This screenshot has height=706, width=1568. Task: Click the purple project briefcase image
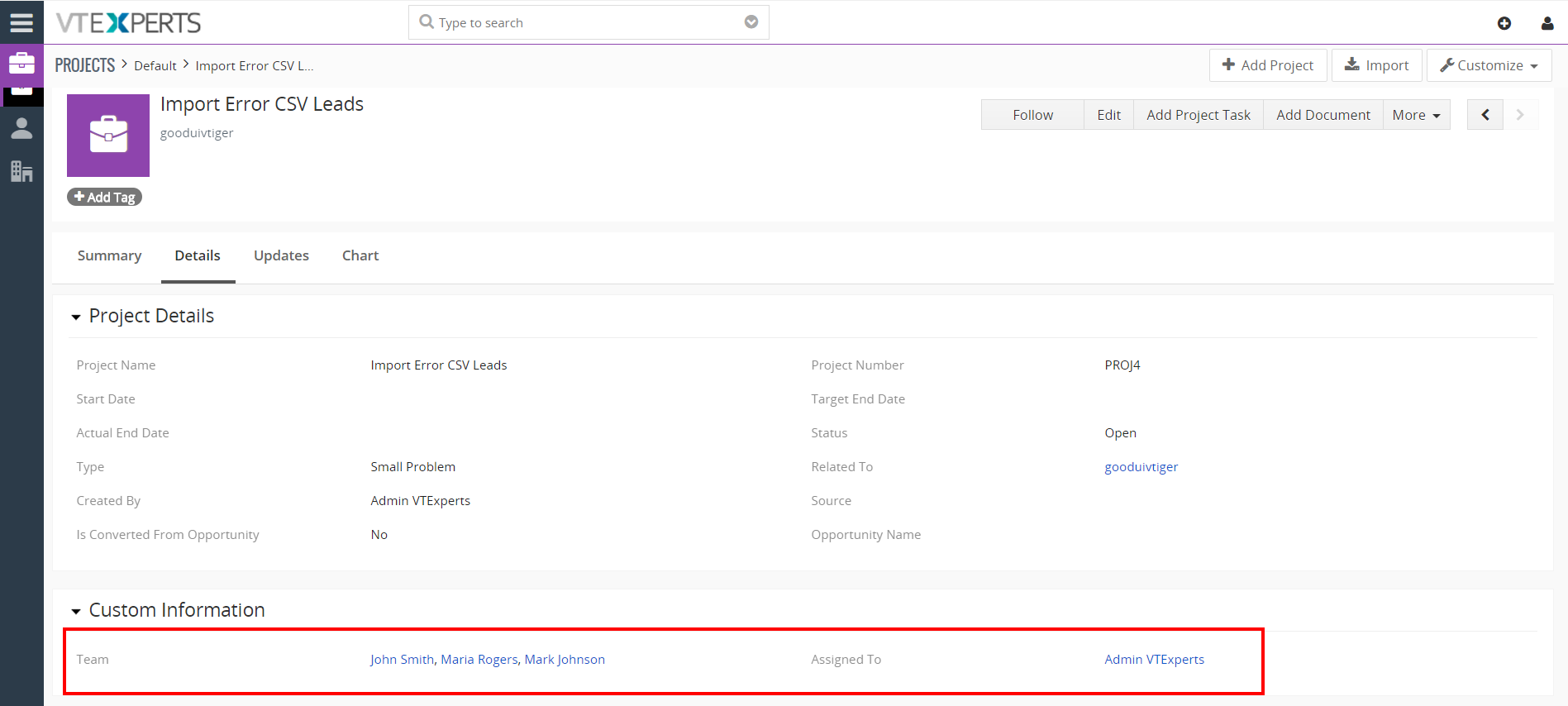tap(108, 136)
